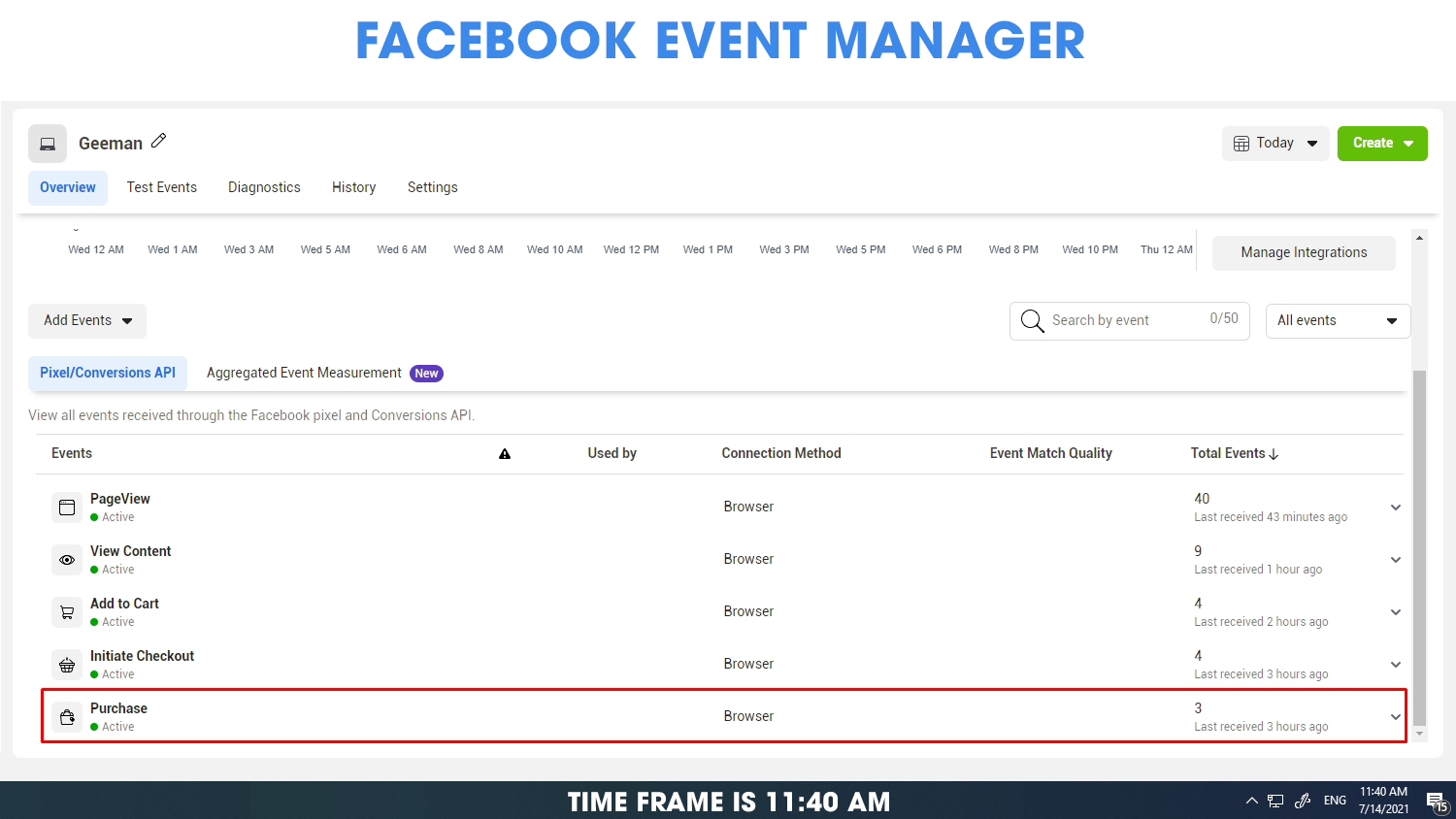Click the View Content eye icon
The height and width of the screenshot is (819, 1456).
(67, 560)
